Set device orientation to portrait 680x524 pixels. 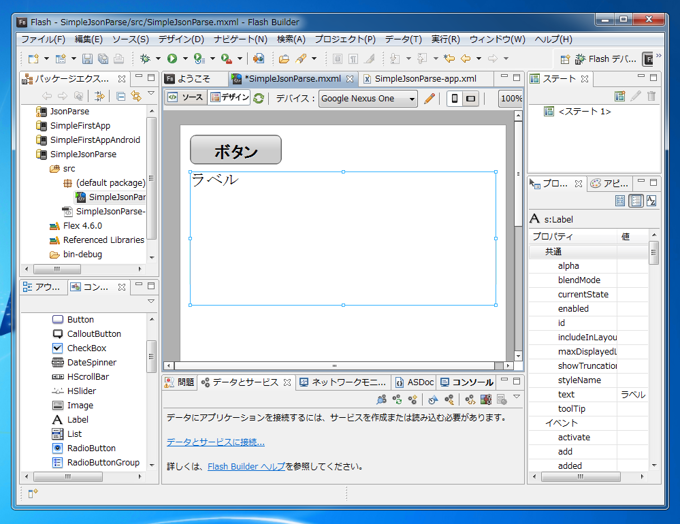point(454,98)
